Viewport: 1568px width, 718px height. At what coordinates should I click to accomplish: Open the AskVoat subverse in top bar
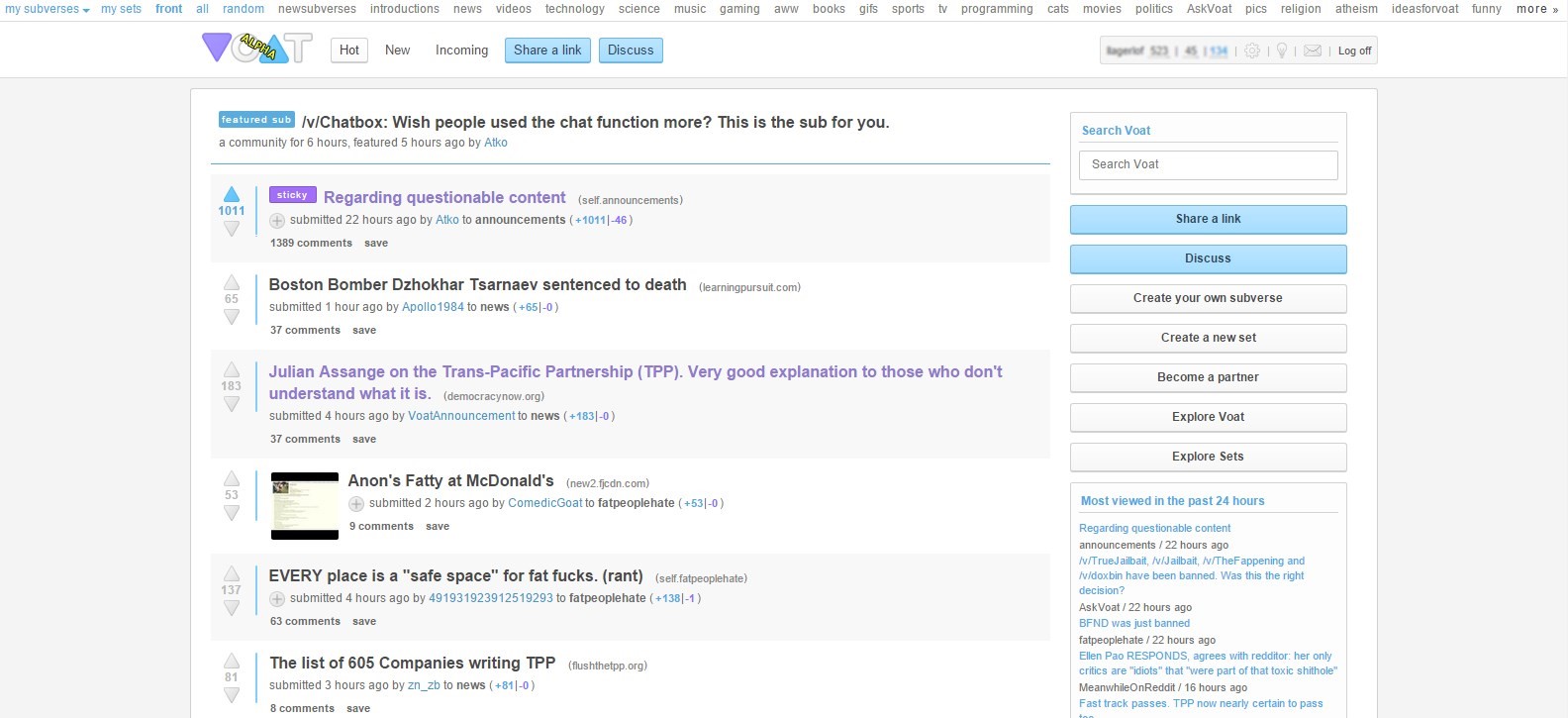pyautogui.click(x=1210, y=9)
